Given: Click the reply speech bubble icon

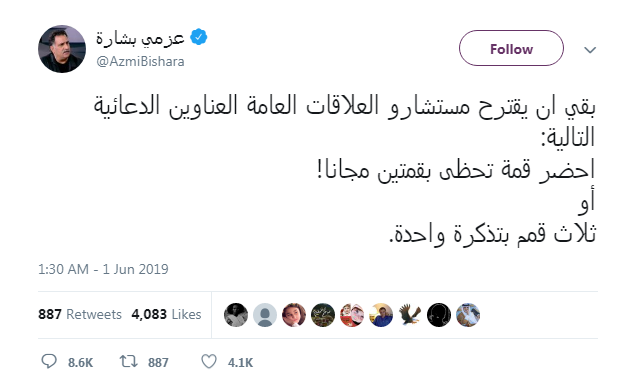Looking at the screenshot, I should 49,361.
